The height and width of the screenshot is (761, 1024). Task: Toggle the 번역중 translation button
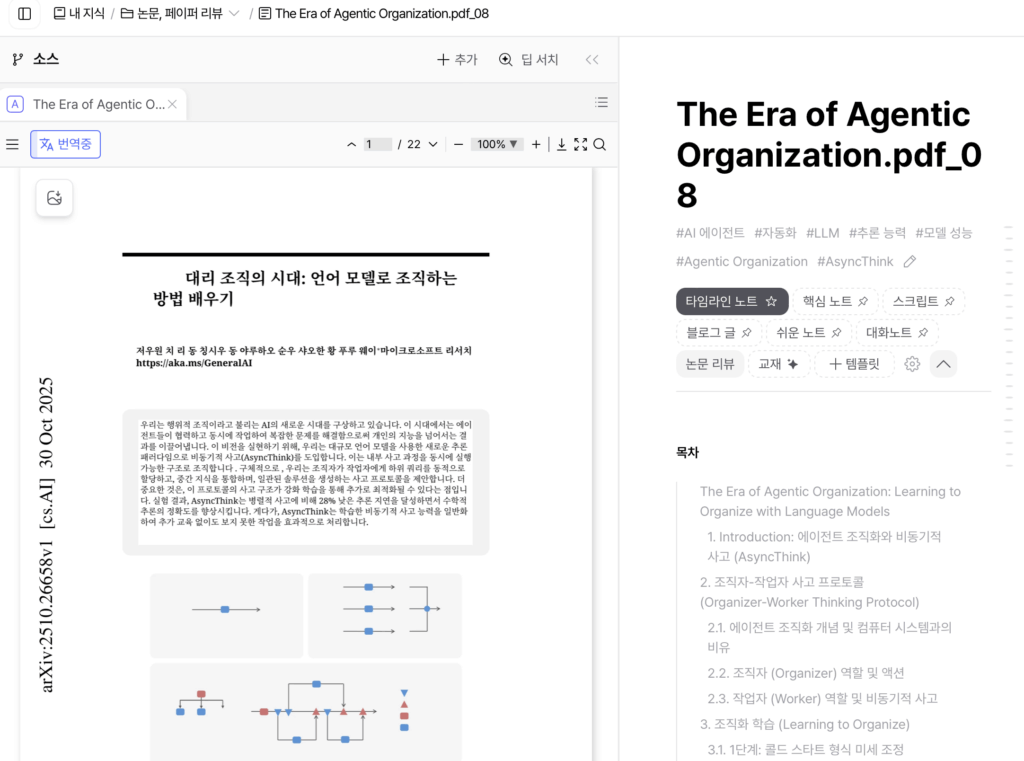pyautogui.click(x=65, y=144)
